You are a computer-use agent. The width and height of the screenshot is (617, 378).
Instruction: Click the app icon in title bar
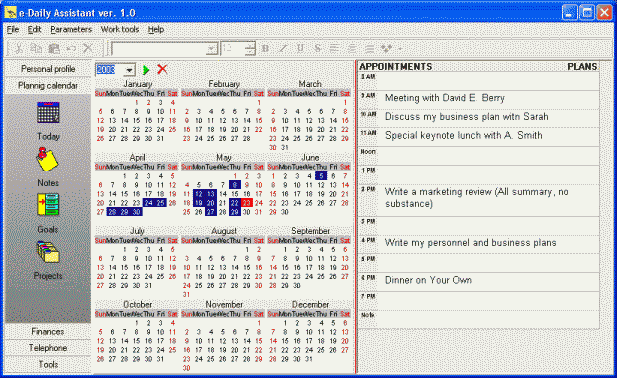(x=10, y=13)
